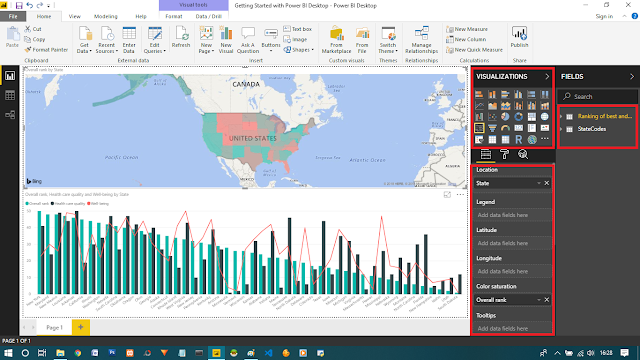Open the State field dropdown arrow
640x360 pixels.
pyautogui.click(x=539, y=183)
